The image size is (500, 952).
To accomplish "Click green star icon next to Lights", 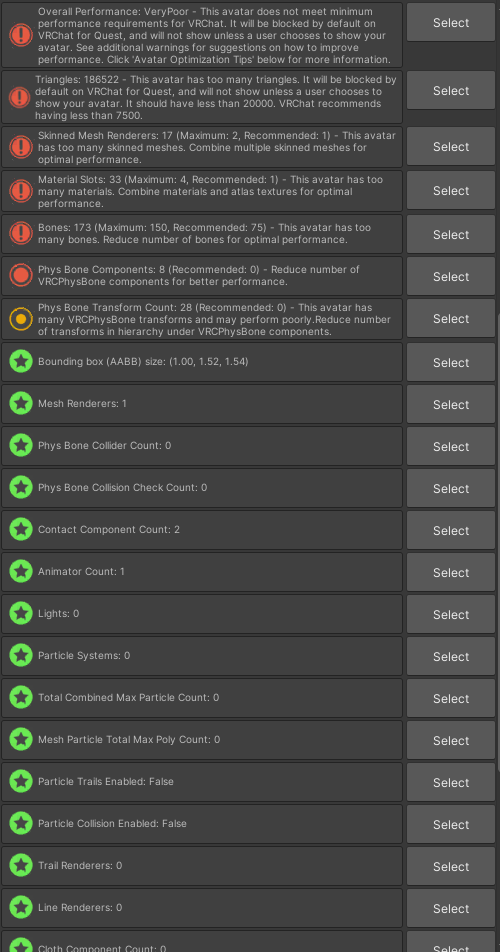I will pos(21,614).
